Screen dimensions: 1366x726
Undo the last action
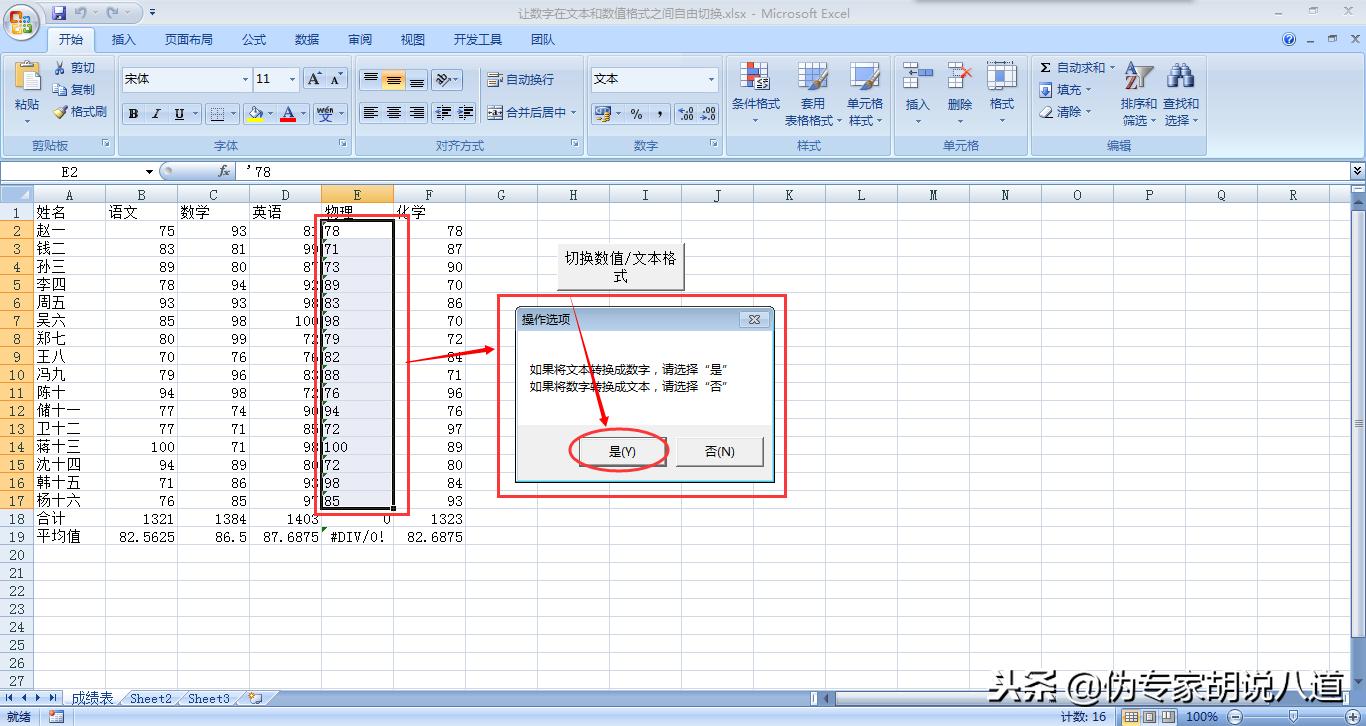[80, 13]
